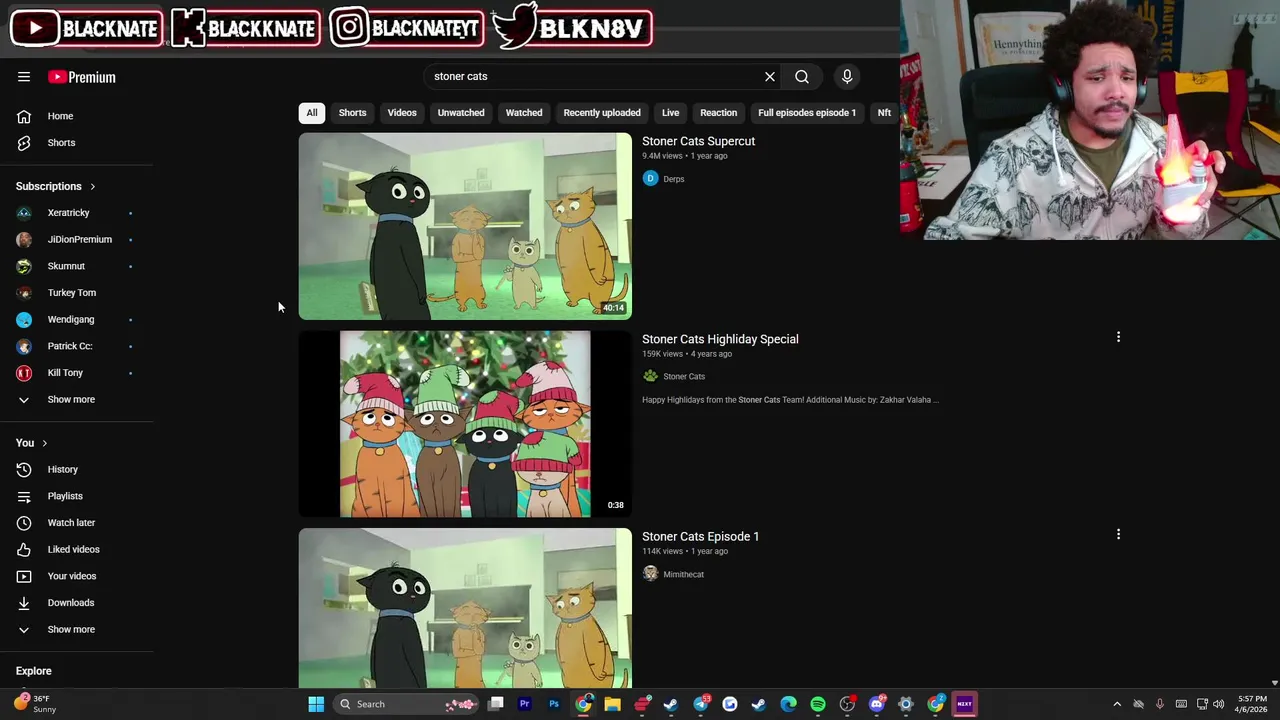Select the Shorts filter chip
1280x720 pixels.
(x=352, y=113)
